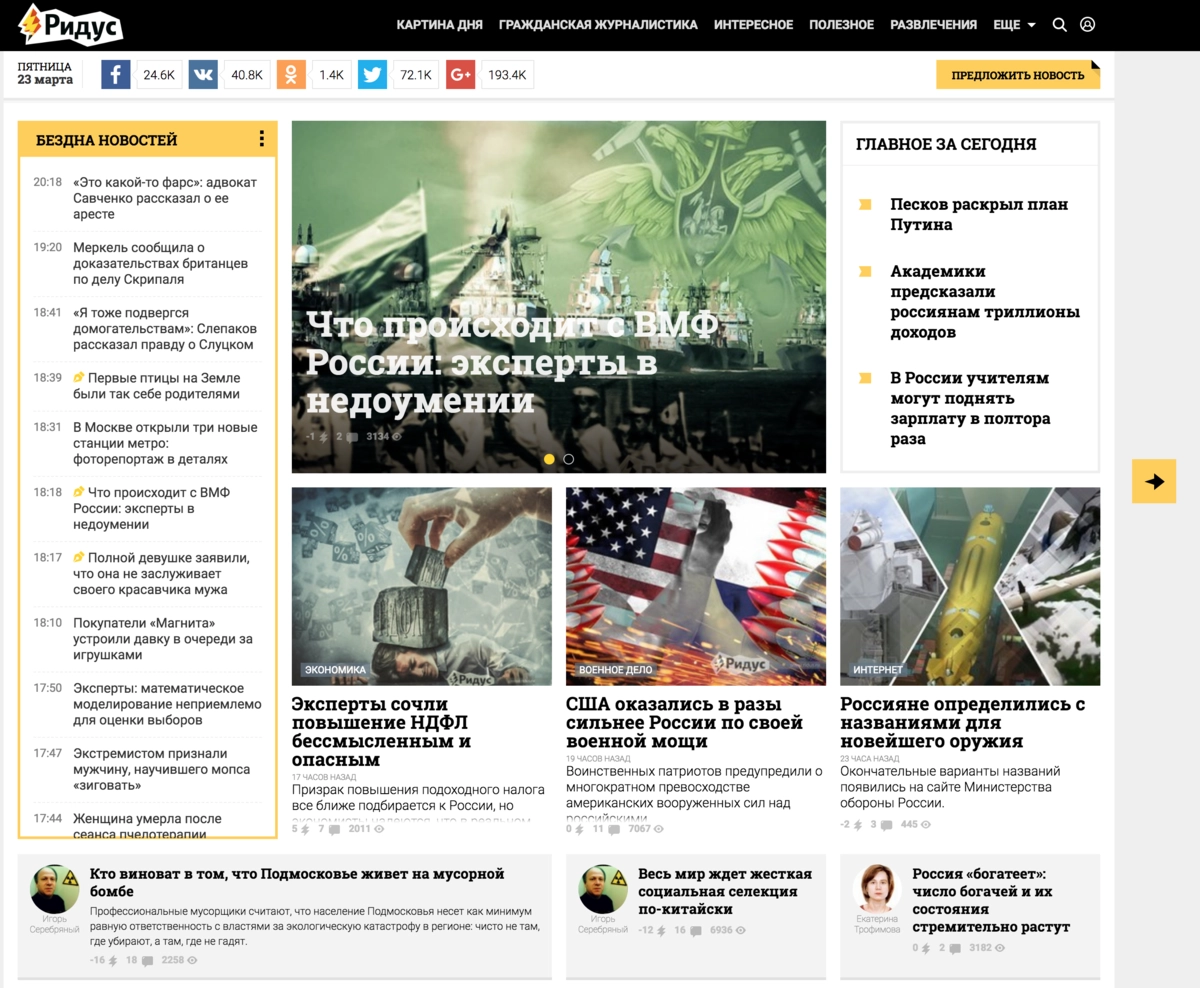The height and width of the screenshot is (988, 1200).
Task: Click the Ridus logo in header
Action: tap(71, 24)
